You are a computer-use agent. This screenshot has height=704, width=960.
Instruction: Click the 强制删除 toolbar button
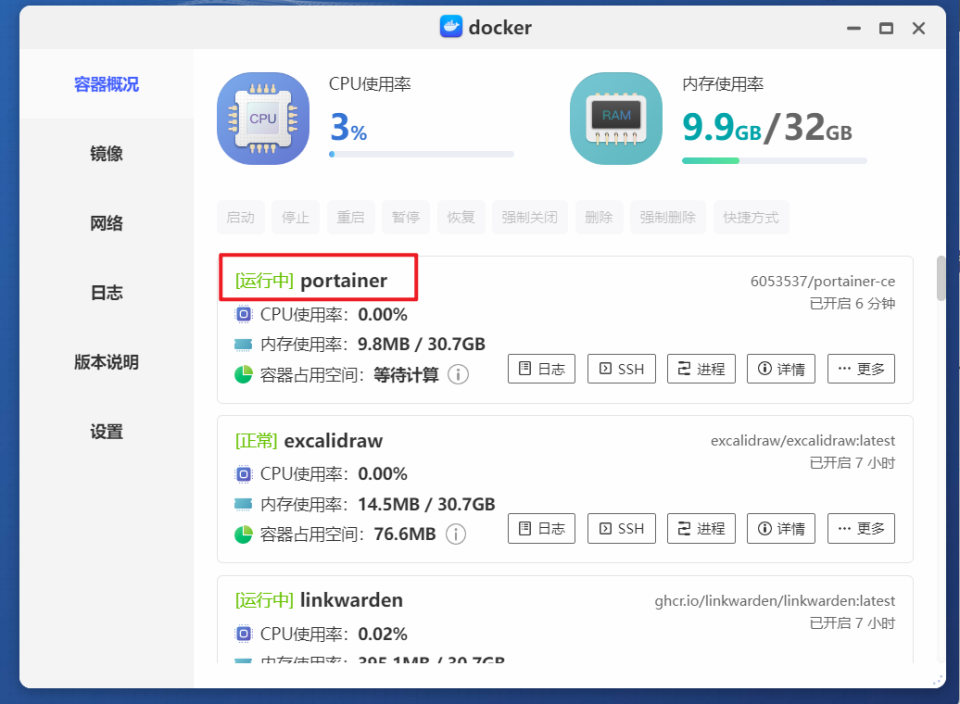(x=669, y=217)
